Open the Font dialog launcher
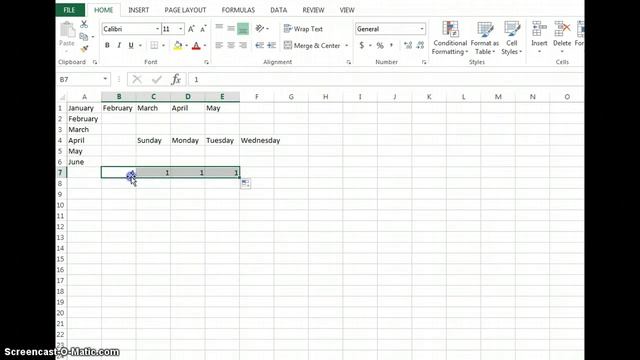Image resolution: width=640 pixels, height=360 pixels. pyautogui.click(x=206, y=62)
